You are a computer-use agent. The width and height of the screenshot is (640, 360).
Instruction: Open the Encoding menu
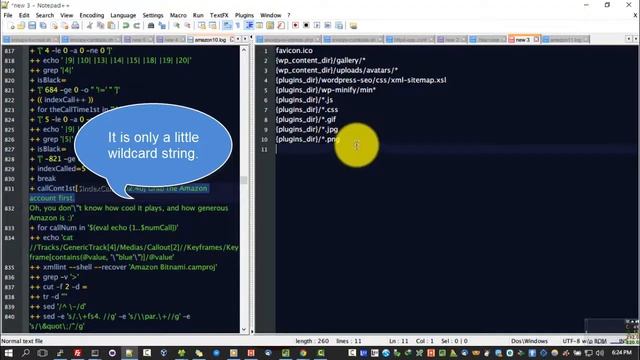pos(92,15)
